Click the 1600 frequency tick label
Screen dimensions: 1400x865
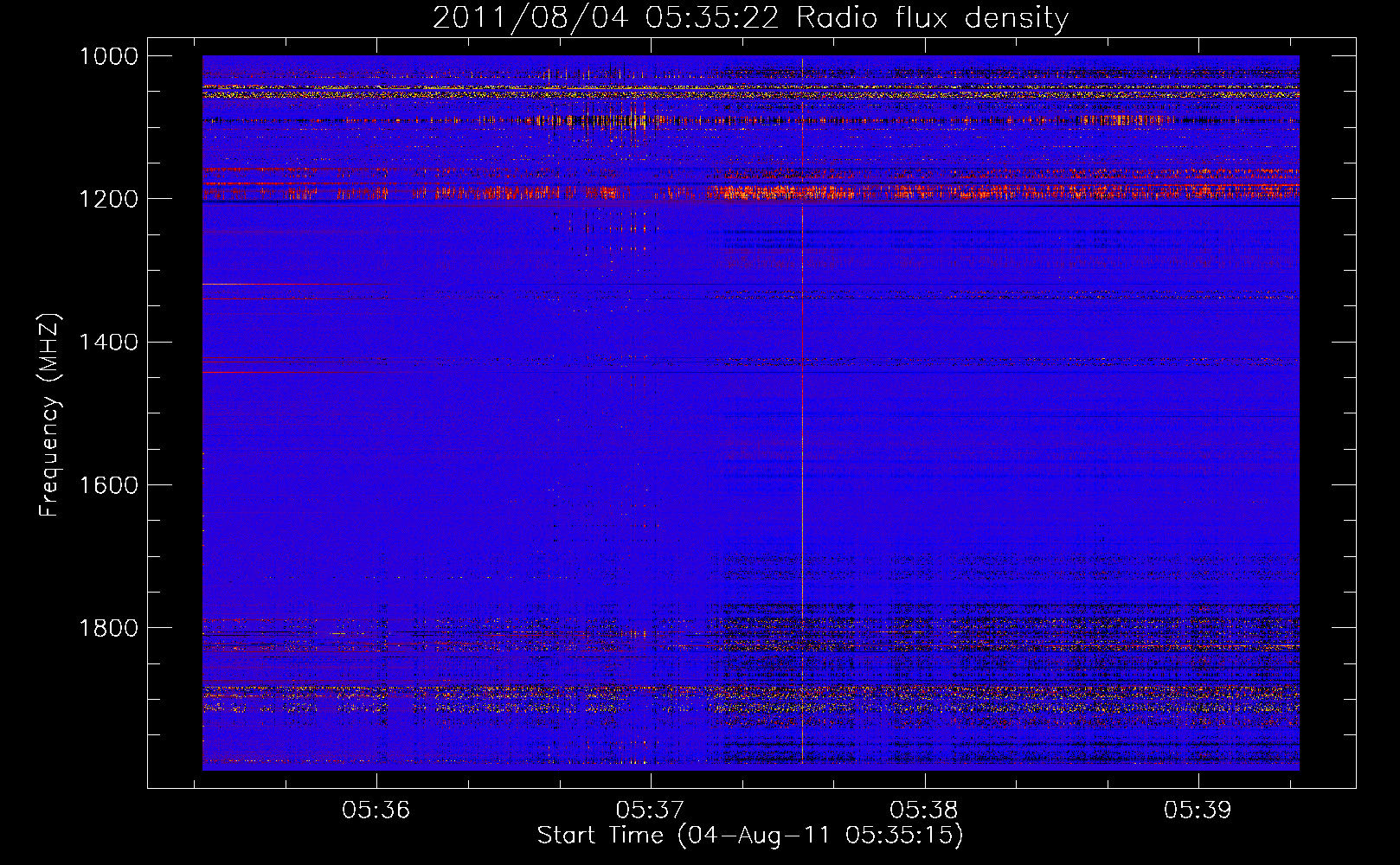point(108,484)
